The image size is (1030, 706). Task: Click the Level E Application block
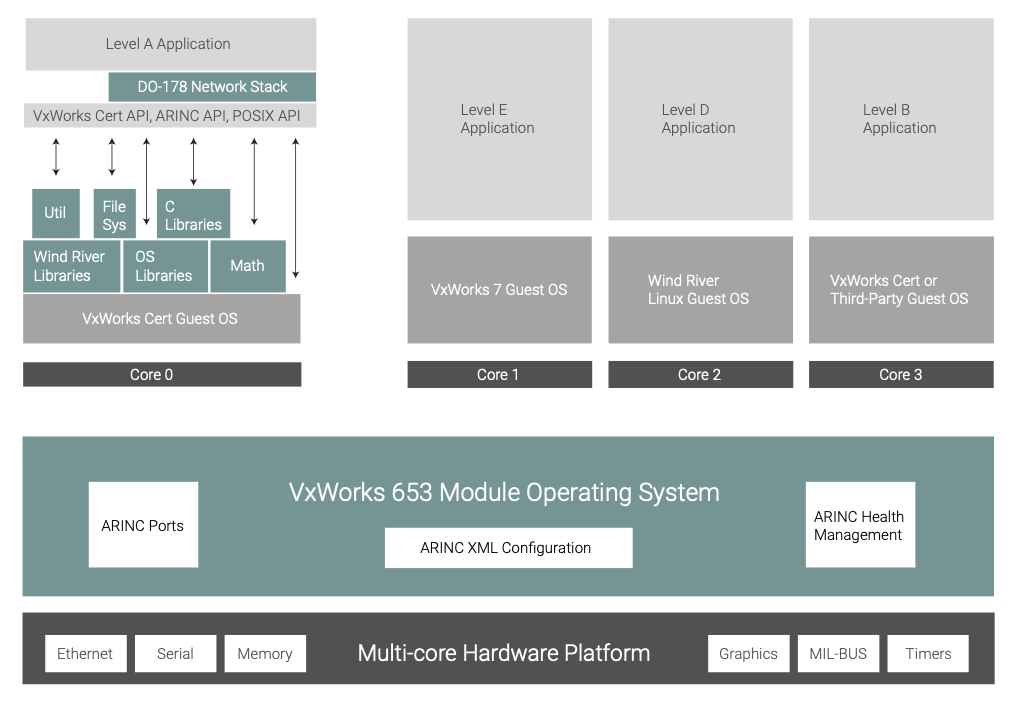499,119
